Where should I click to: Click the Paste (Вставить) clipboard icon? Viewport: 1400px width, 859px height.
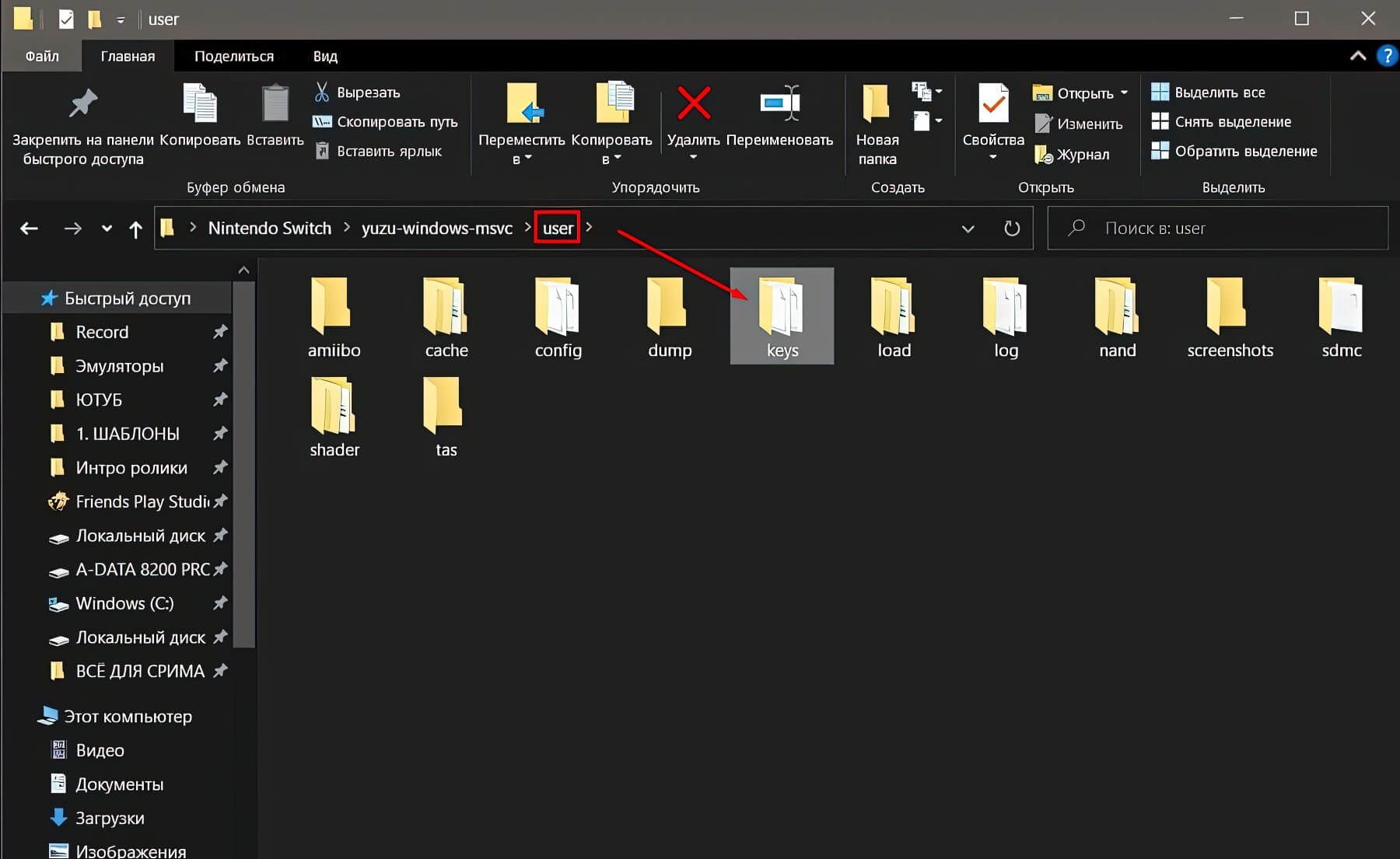point(275,105)
